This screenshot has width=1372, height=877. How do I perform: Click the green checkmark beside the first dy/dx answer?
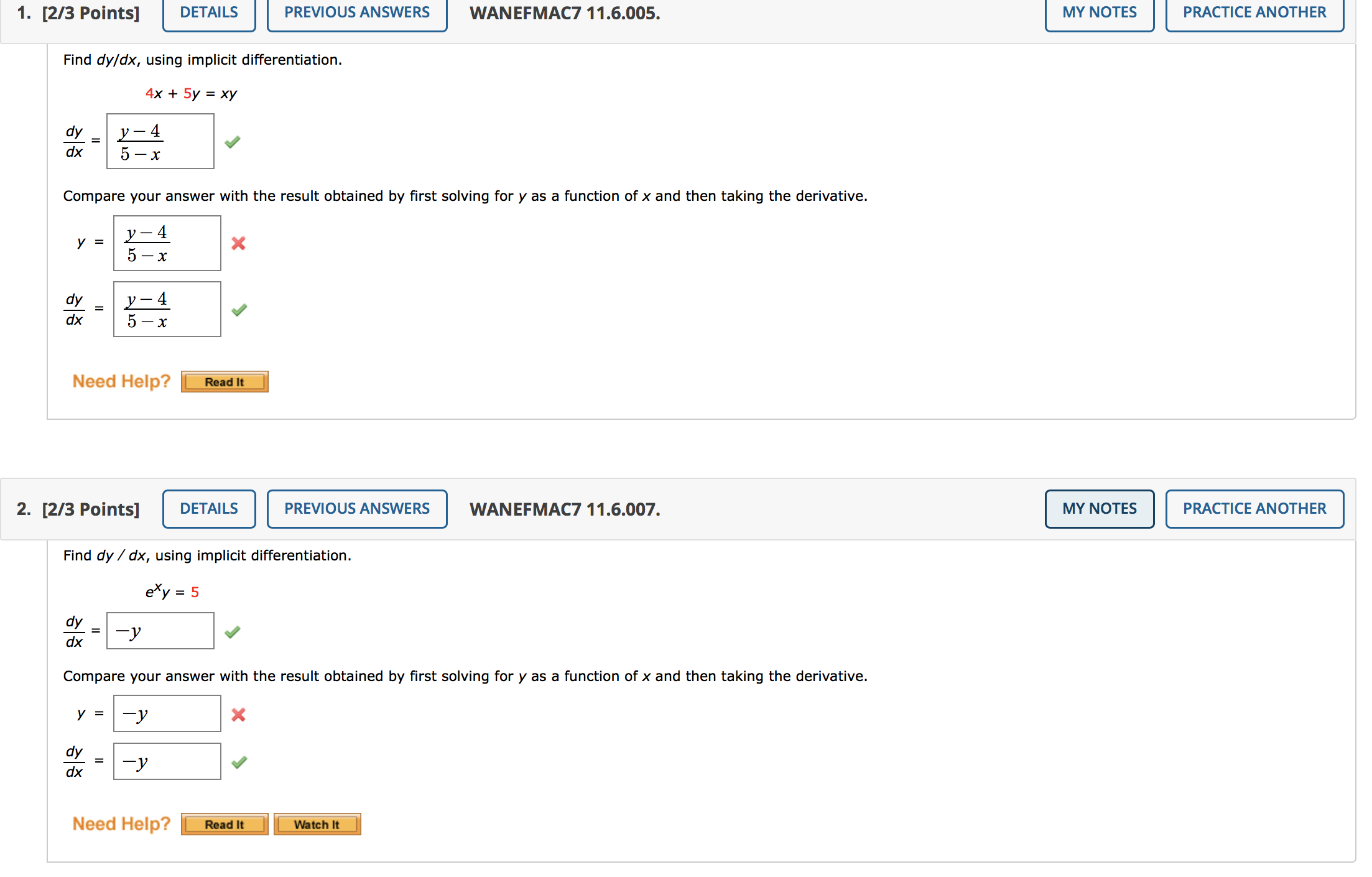coord(233,142)
